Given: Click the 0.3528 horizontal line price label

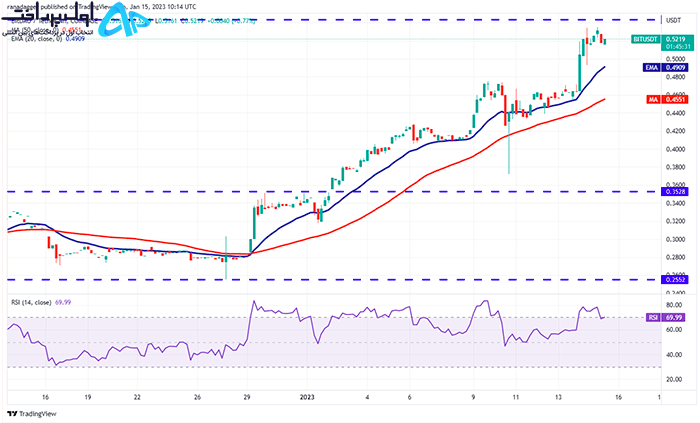Looking at the screenshot, I should (675, 191).
